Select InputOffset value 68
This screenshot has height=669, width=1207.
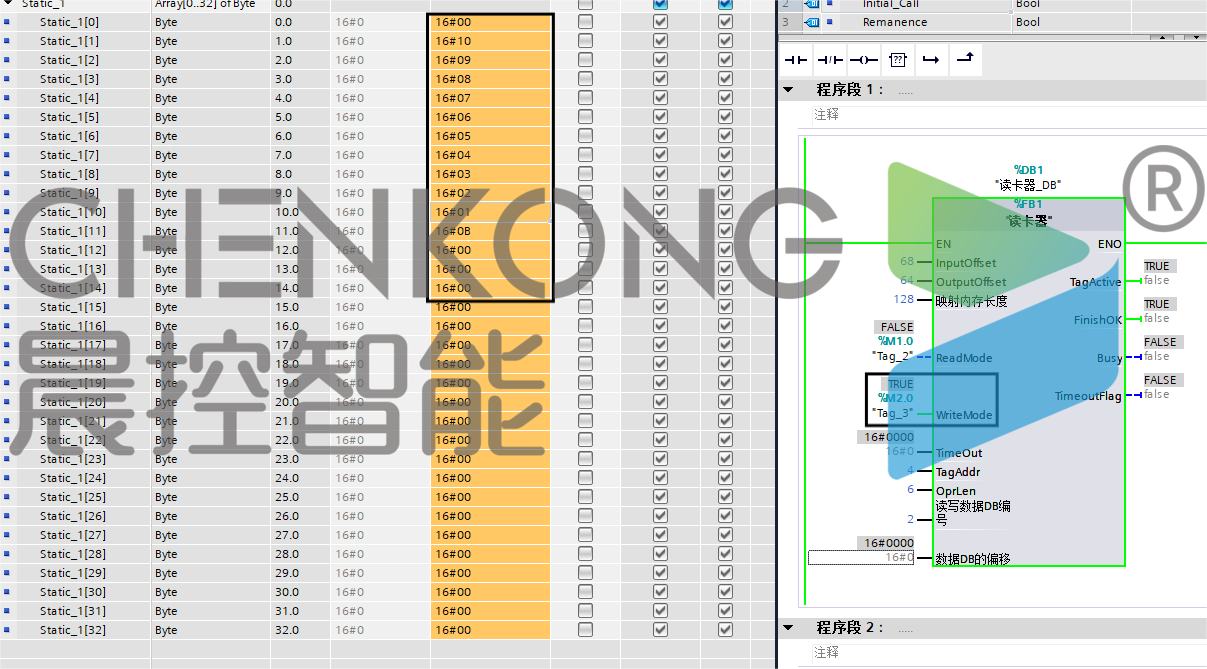click(x=907, y=262)
